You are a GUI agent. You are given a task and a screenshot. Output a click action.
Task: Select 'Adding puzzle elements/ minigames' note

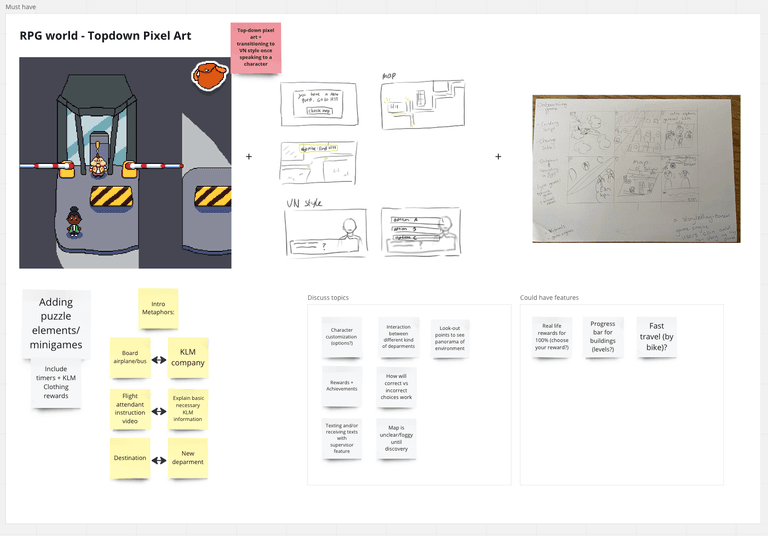(56, 323)
